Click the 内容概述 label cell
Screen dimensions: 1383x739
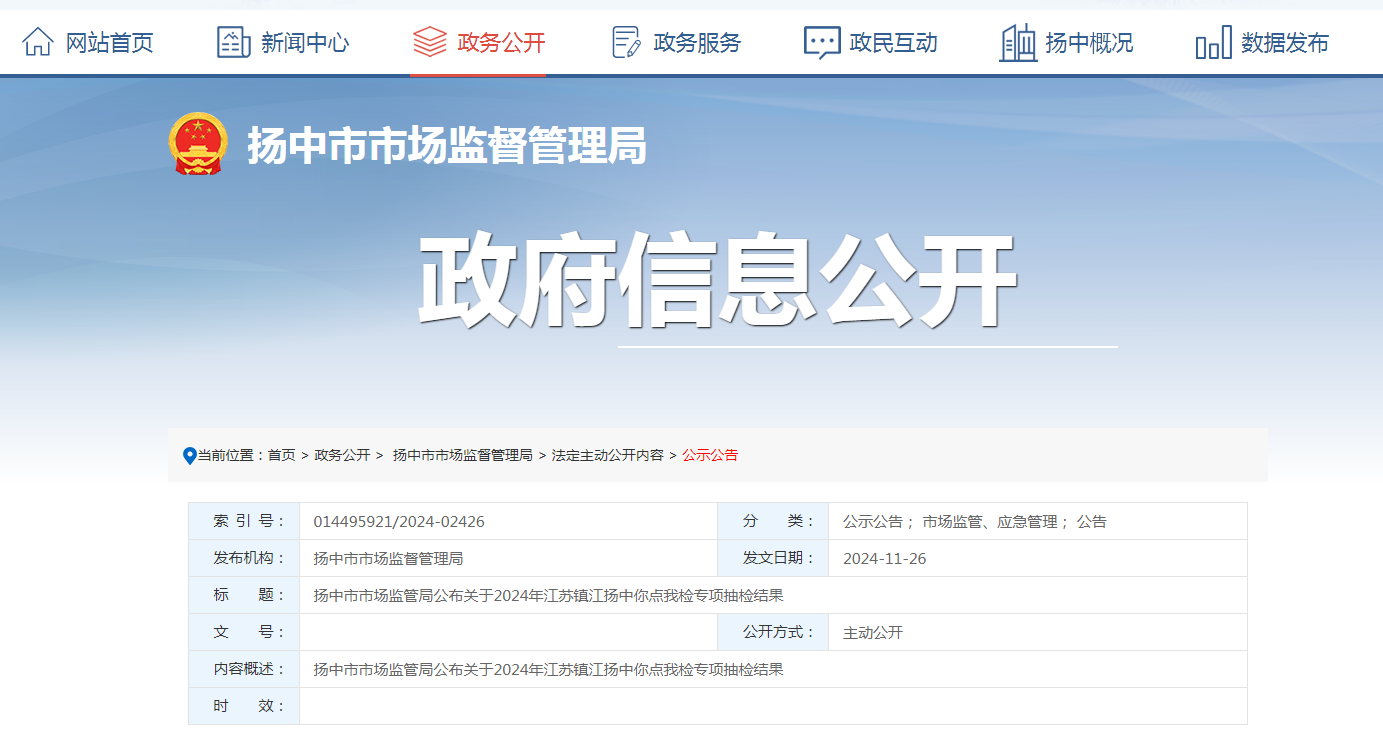244,669
